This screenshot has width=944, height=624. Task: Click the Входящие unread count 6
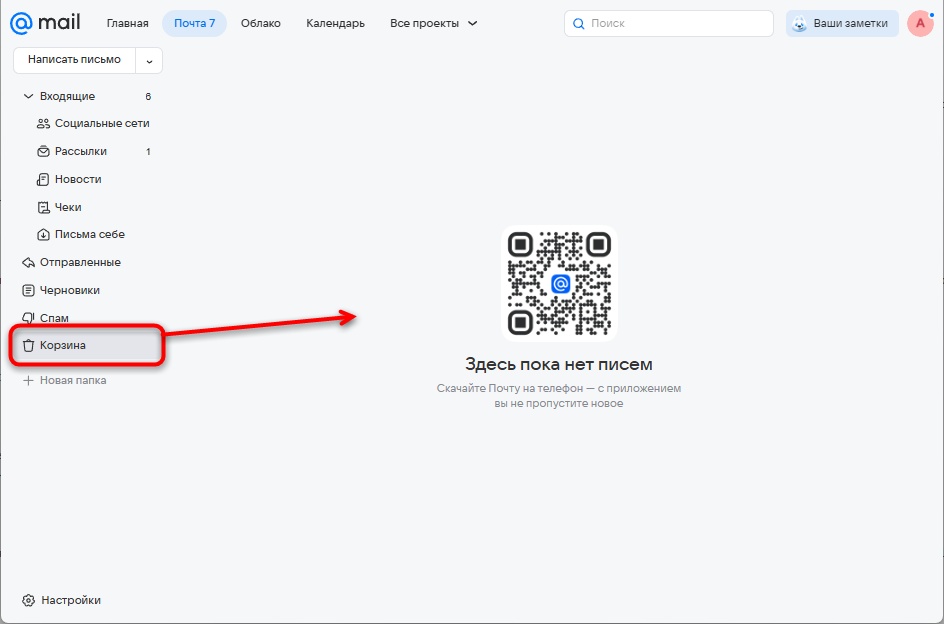(x=148, y=96)
